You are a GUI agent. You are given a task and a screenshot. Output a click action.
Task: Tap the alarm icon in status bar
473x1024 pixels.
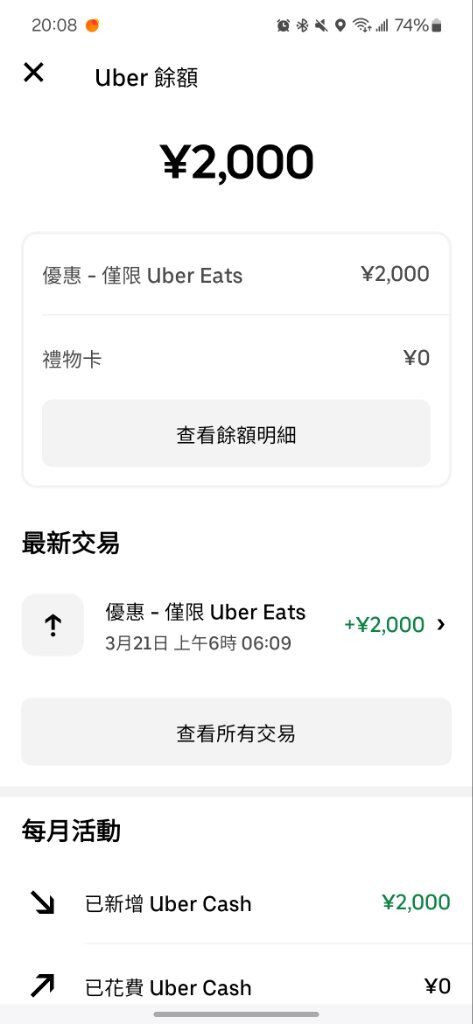click(x=283, y=25)
